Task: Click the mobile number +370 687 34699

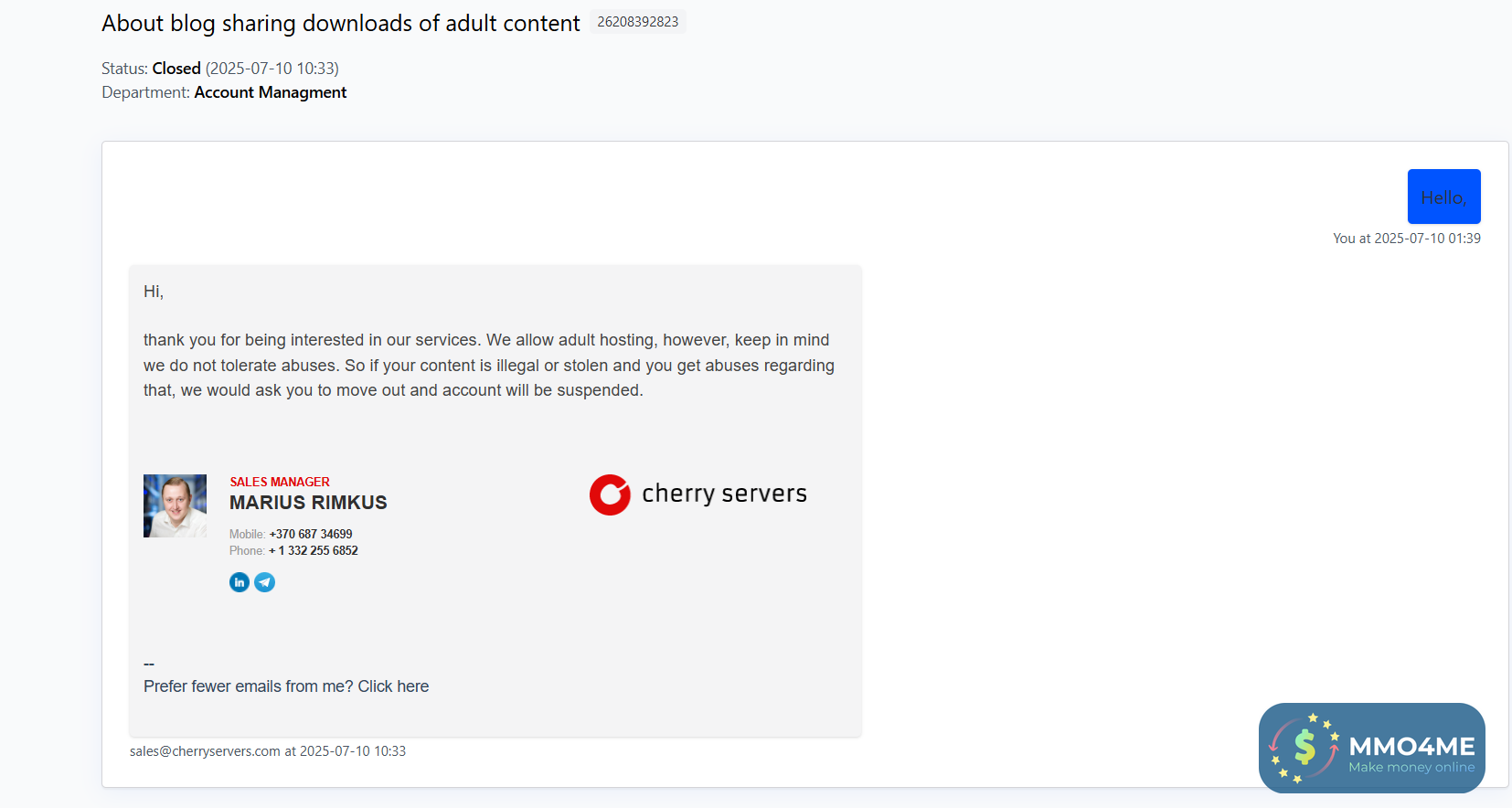Action: [x=311, y=534]
